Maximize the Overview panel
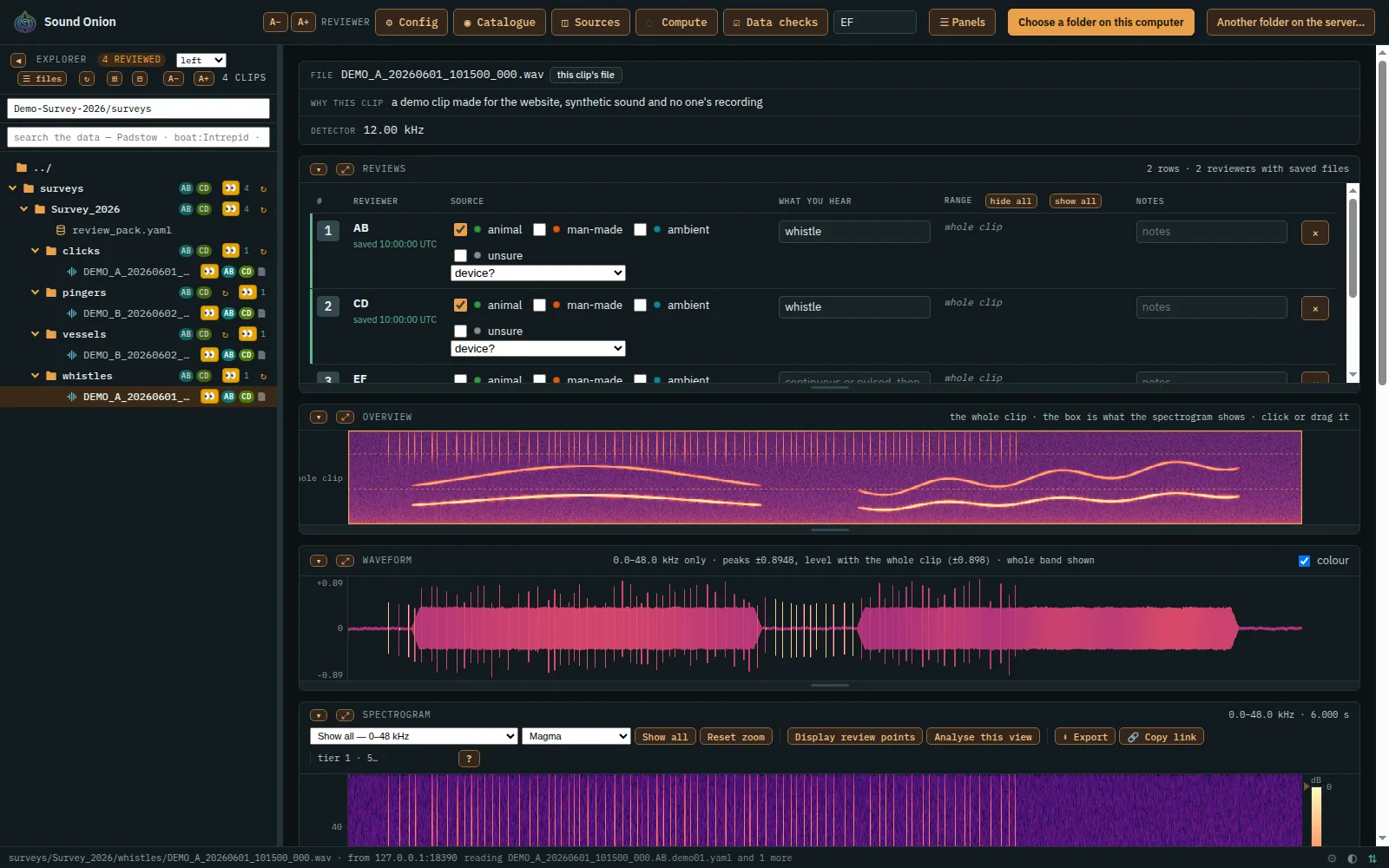Image resolution: width=1389 pixels, height=868 pixels. pos(346,418)
